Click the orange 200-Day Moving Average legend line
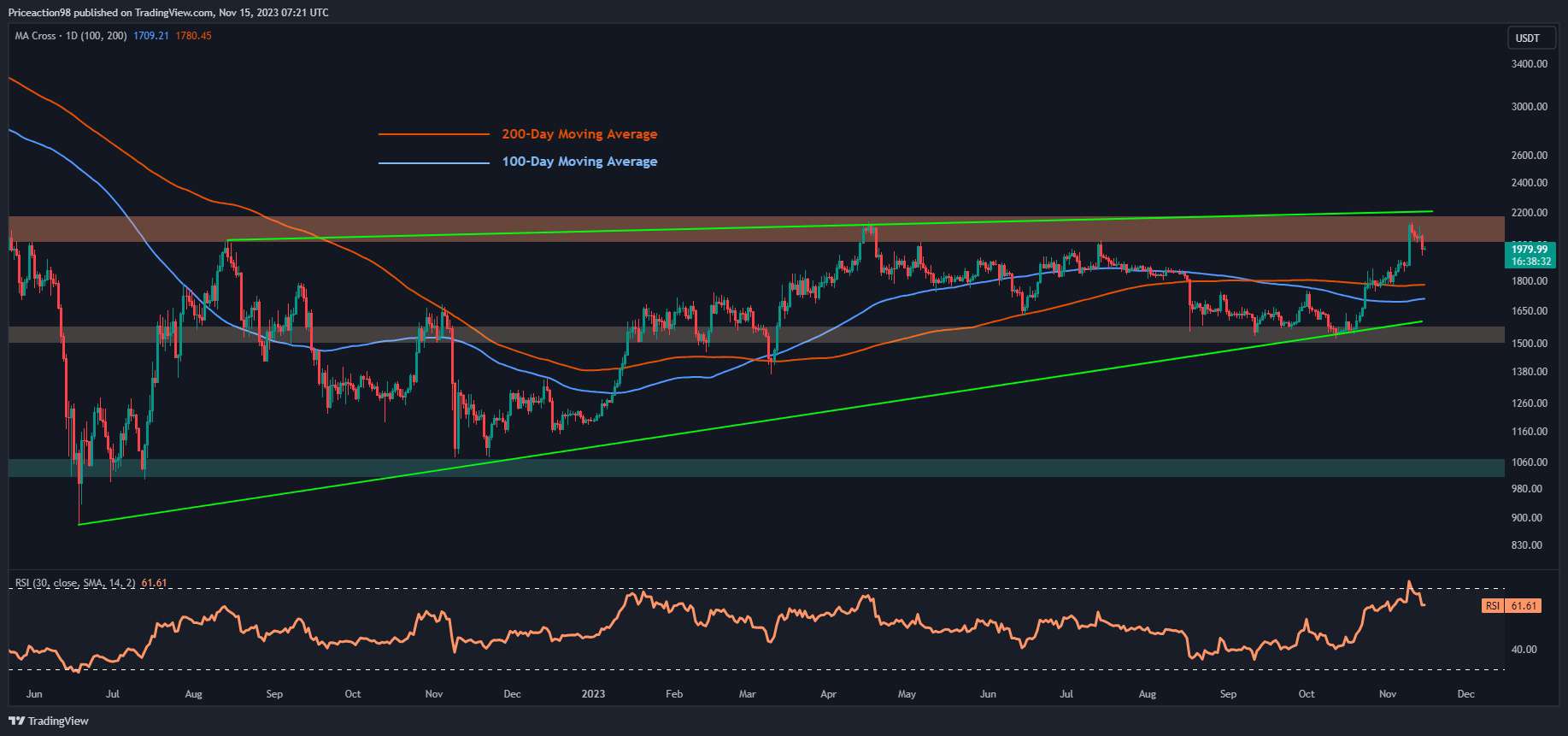Image resolution: width=1568 pixels, height=736 pixels. [x=434, y=134]
